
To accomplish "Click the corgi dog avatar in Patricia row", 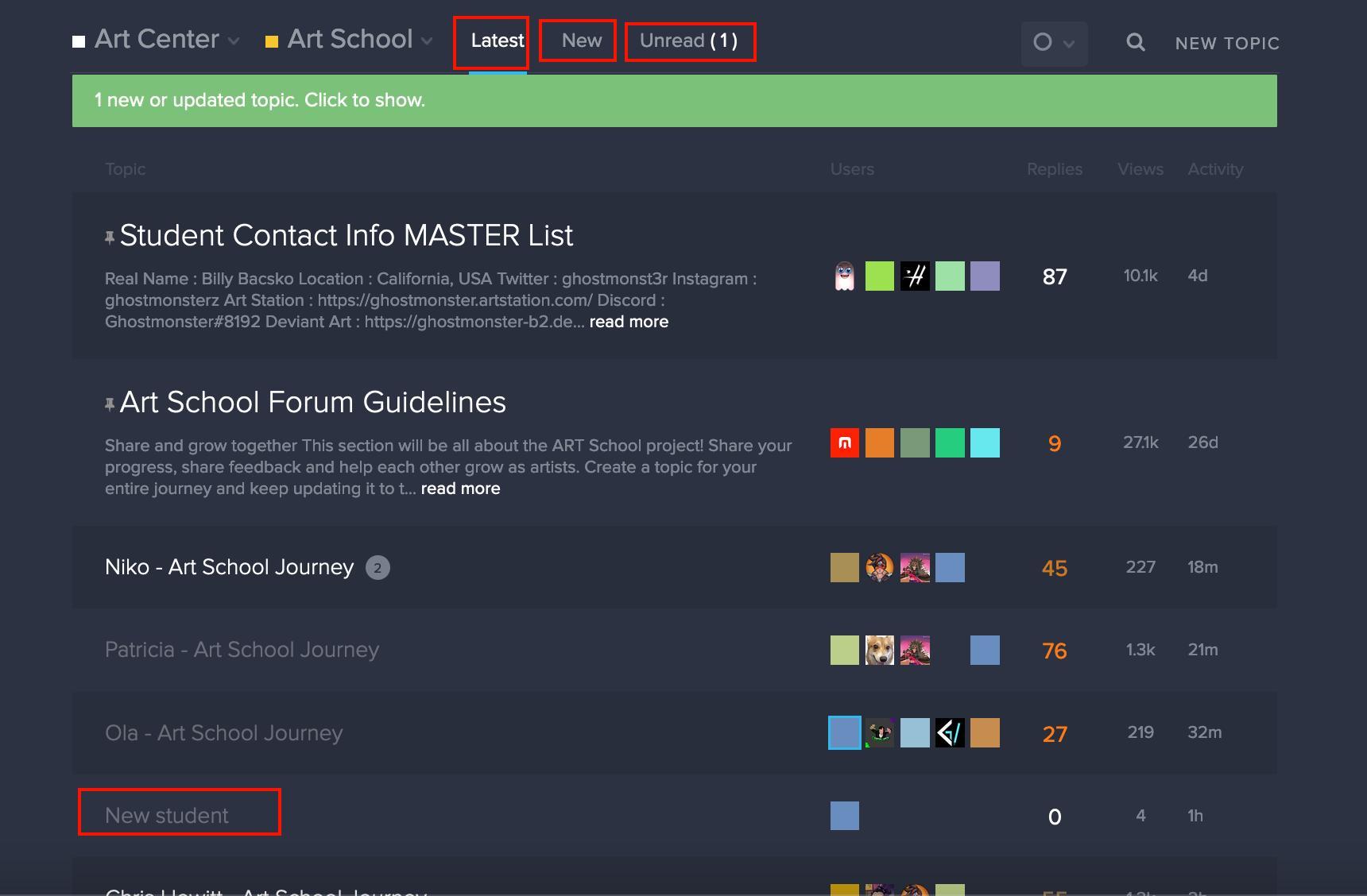I will coord(879,651).
